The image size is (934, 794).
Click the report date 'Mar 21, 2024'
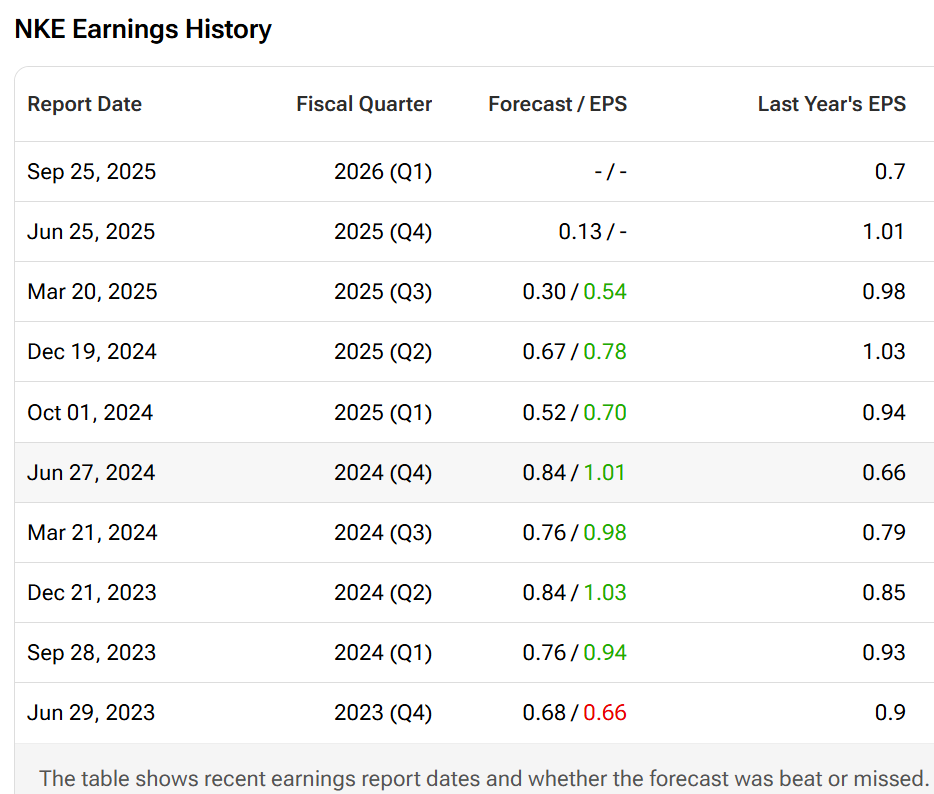(x=92, y=533)
